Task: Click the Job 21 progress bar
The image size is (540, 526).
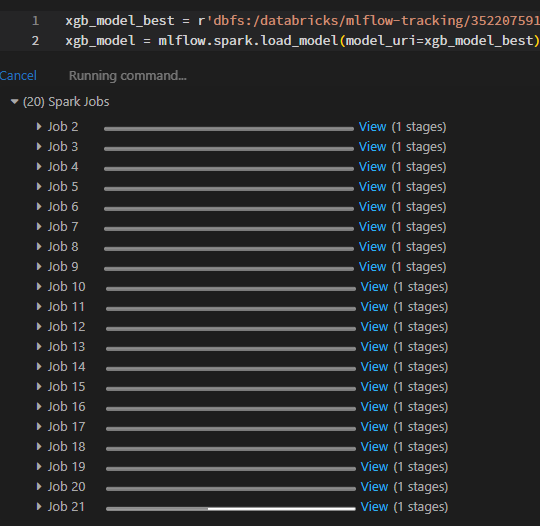Action: pyautogui.click(x=231, y=508)
